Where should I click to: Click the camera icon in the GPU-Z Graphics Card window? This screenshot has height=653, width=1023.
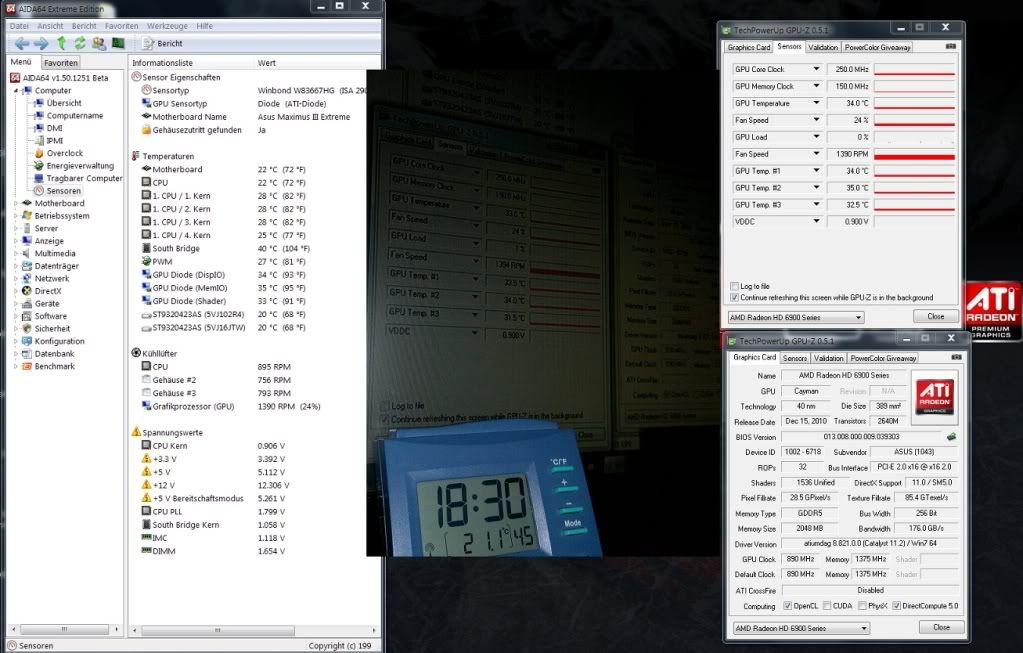[956, 357]
